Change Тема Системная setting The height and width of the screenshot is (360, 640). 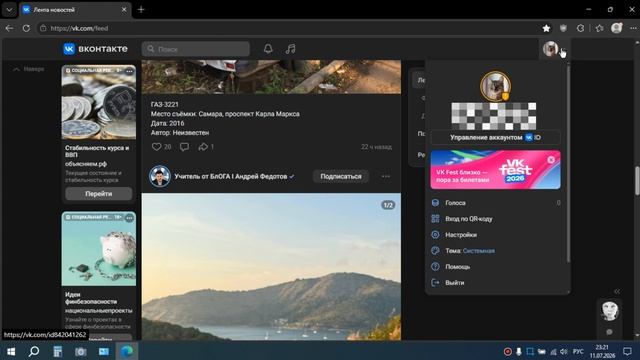(496, 251)
